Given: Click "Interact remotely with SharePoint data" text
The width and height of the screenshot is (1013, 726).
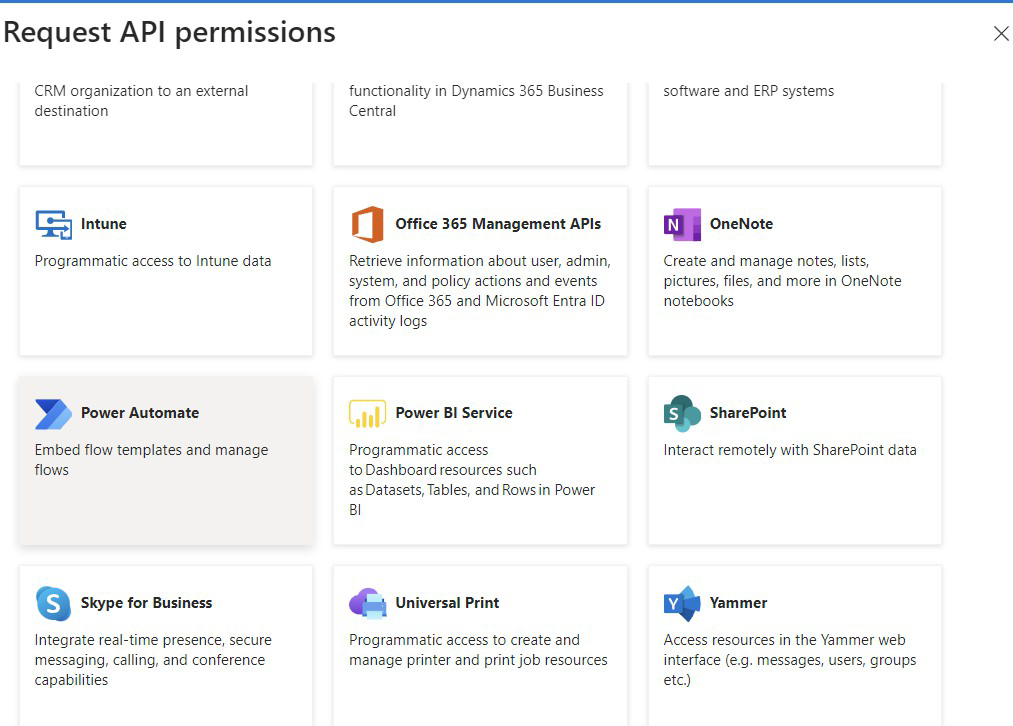Looking at the screenshot, I should point(789,450).
